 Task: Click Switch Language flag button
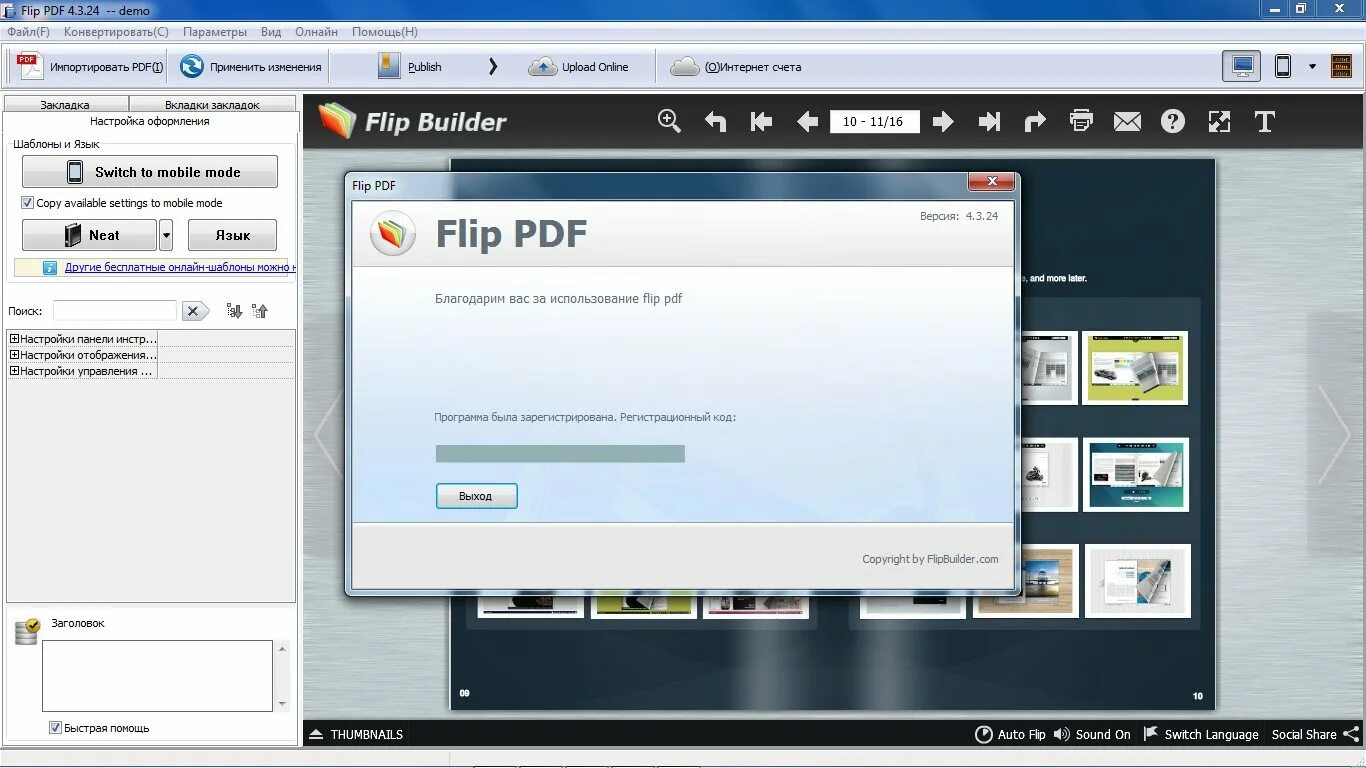click(1200, 734)
